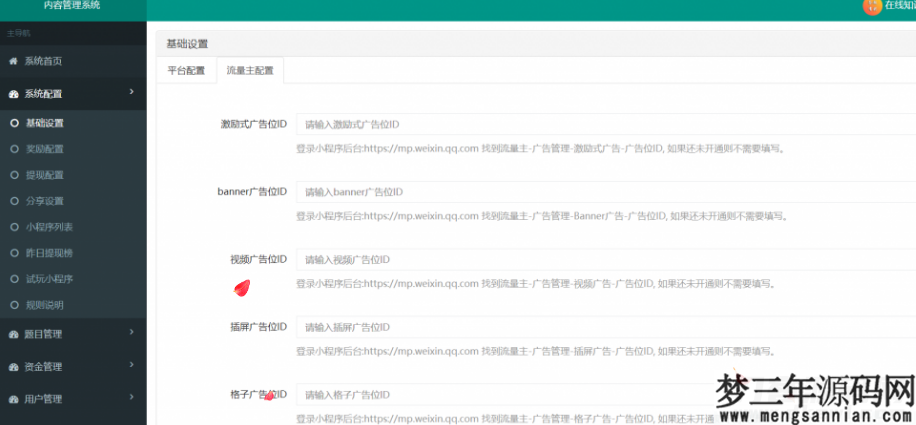Click the 内容管理系统 header title

72,5
